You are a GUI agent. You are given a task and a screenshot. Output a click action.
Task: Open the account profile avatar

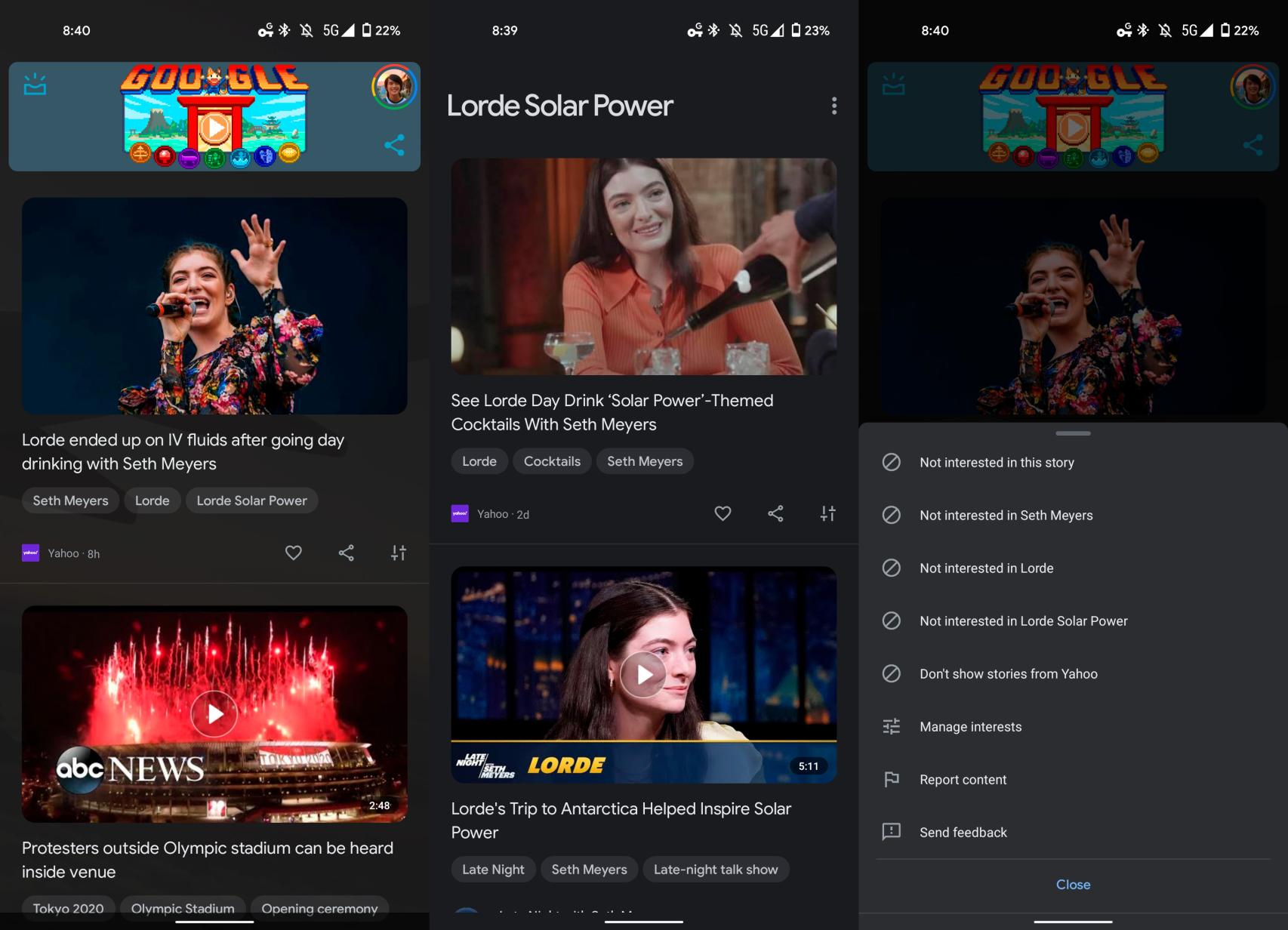pyautogui.click(x=393, y=87)
